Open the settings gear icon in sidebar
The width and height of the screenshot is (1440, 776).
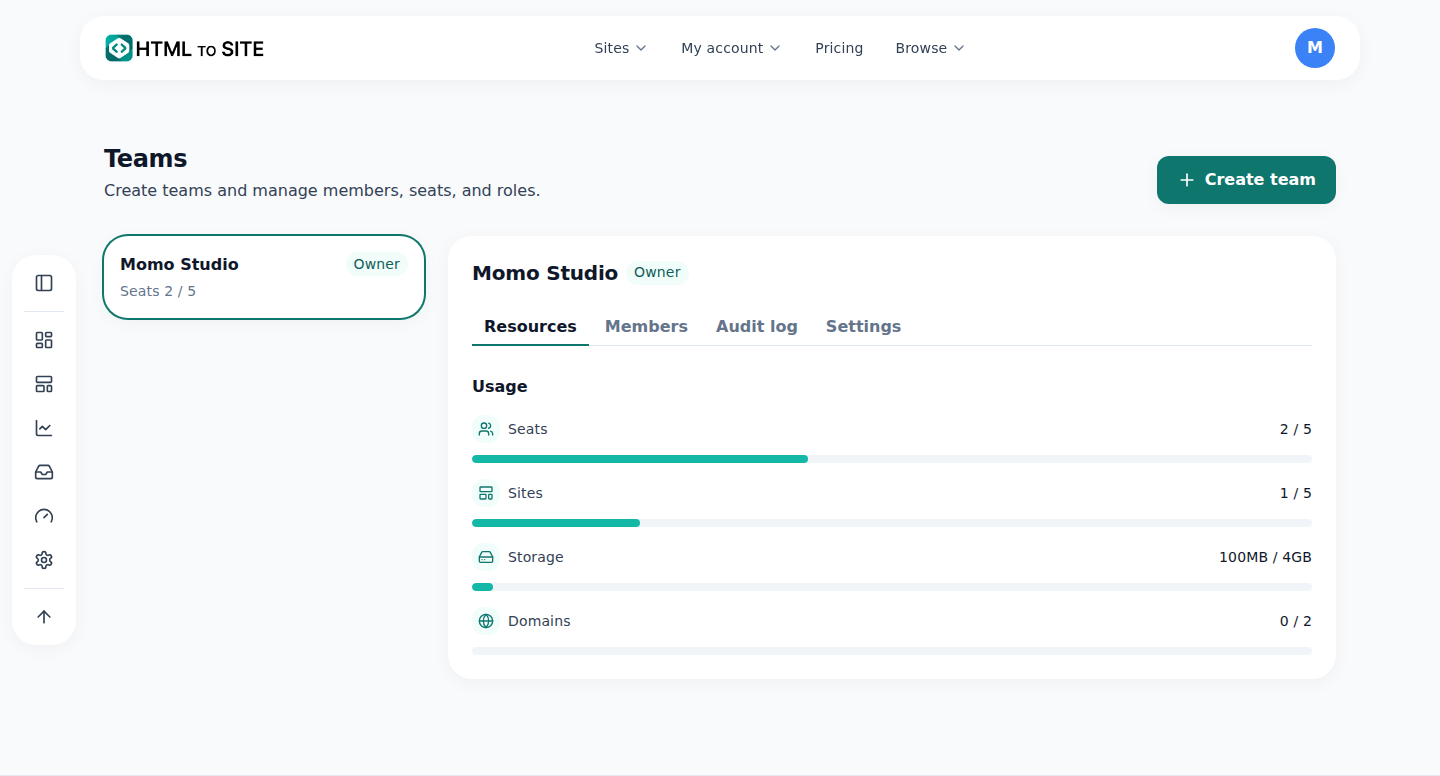pos(44,560)
